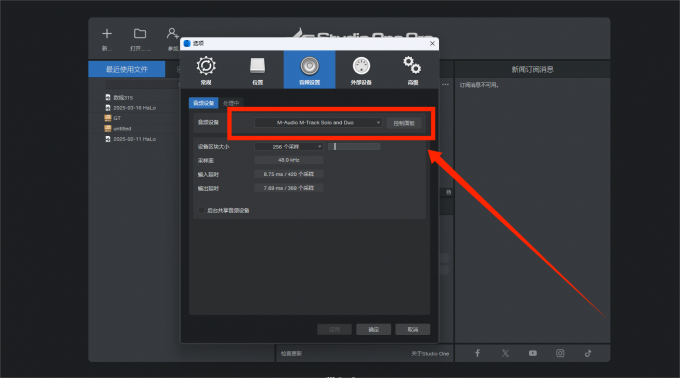Open recent file 2025-03-16 HaLo
This screenshot has width=680, height=378.
(x=134, y=108)
